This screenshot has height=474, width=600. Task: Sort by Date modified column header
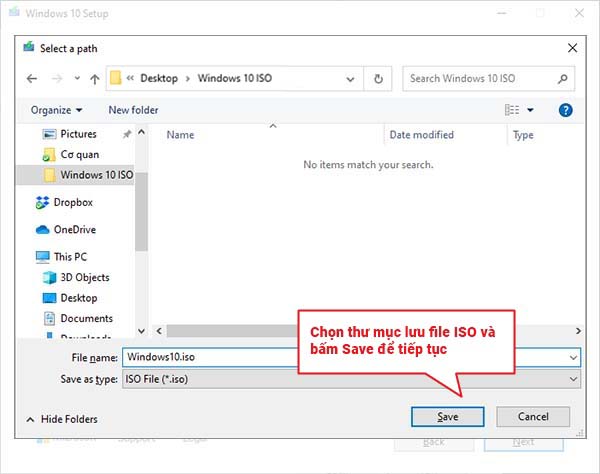tap(421, 135)
